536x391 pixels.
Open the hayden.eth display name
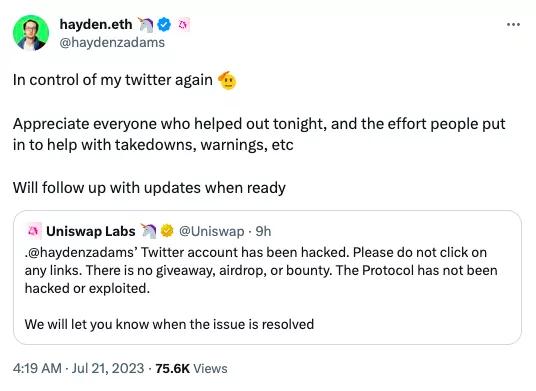tap(96, 25)
